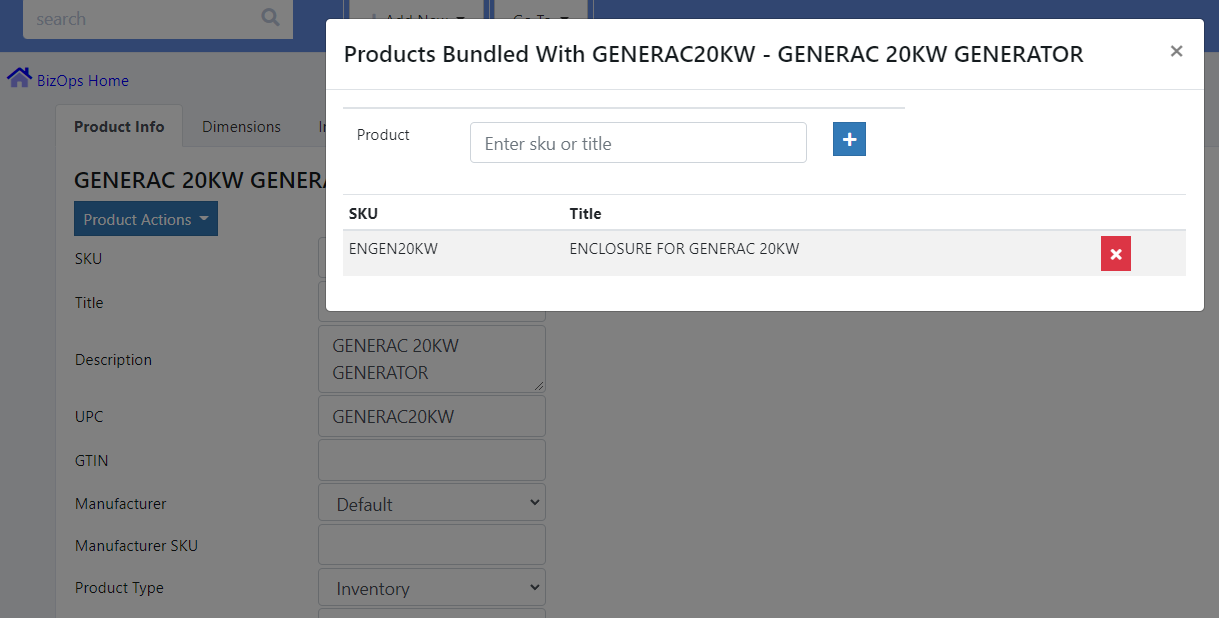This screenshot has height=618, width=1219.
Task: Click the Title column header
Action: 585,213
